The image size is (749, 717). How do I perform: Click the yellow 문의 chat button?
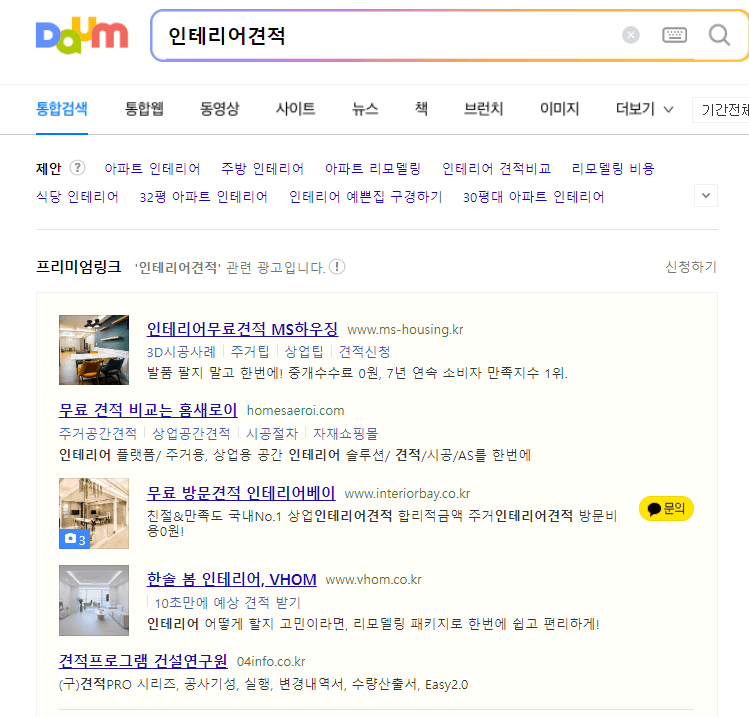[x=666, y=509]
